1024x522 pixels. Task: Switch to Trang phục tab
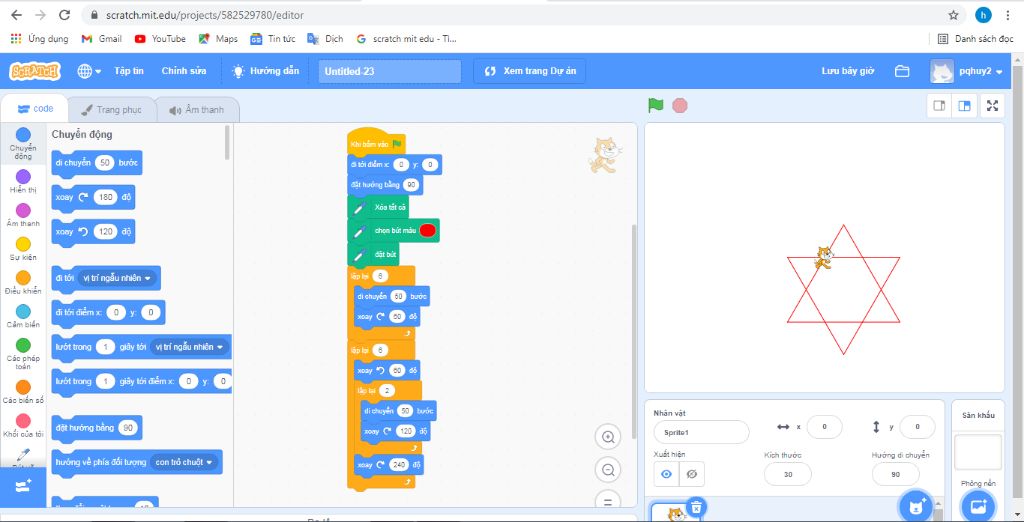(112, 110)
